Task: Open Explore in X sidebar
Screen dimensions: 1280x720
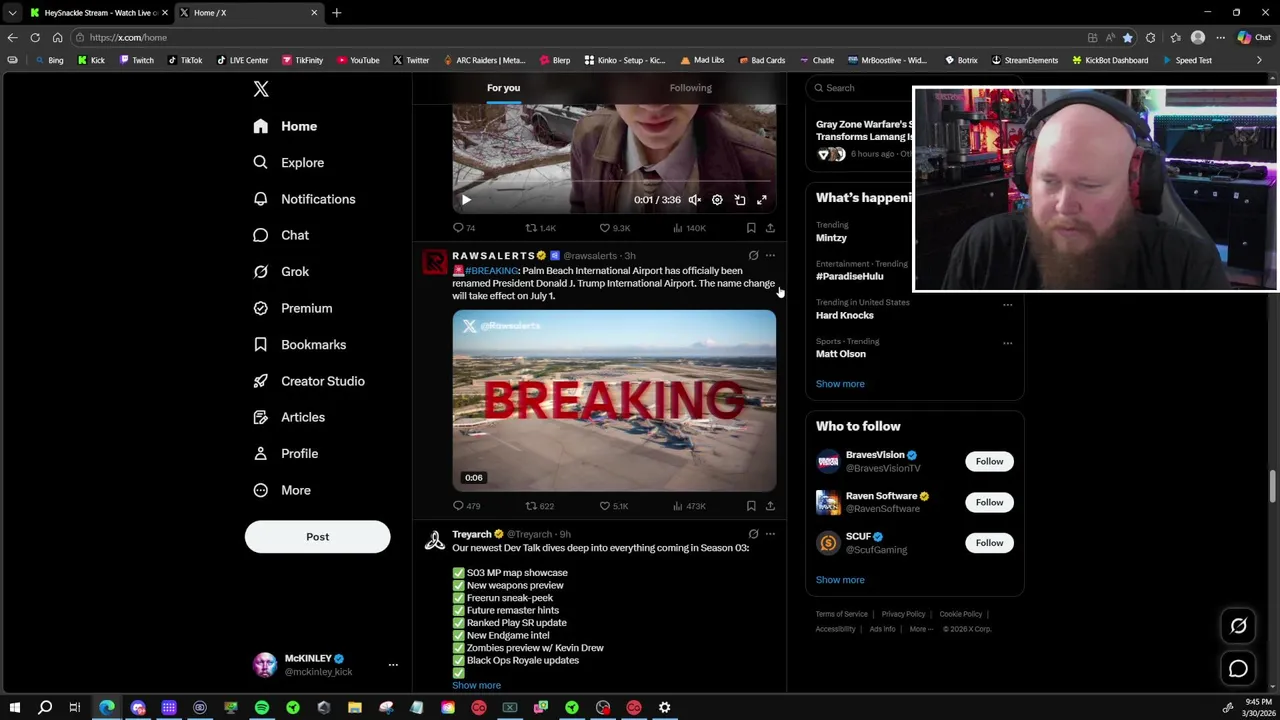Action: [289, 162]
